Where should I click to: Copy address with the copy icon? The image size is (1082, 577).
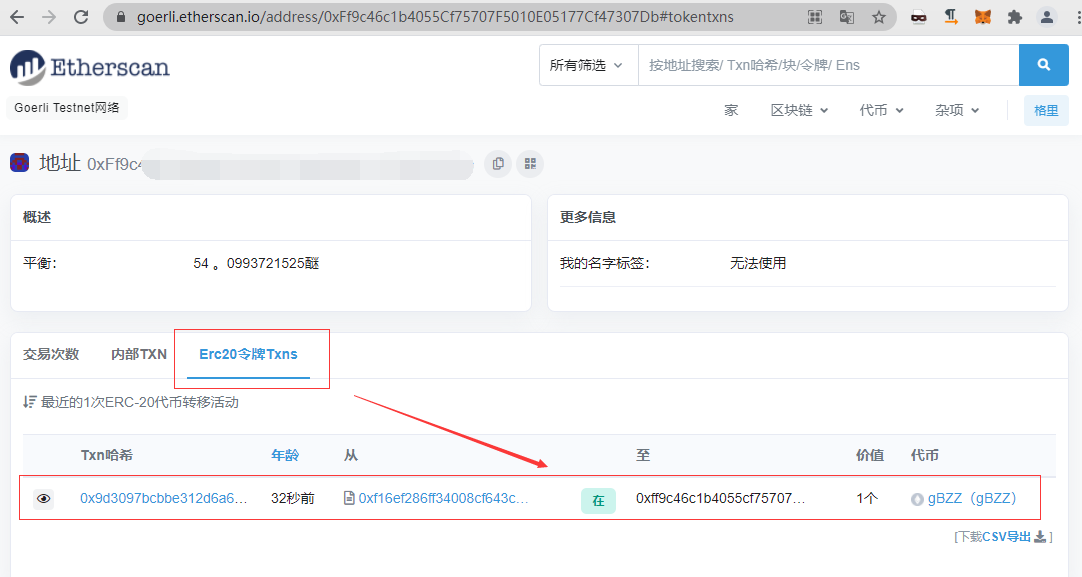click(497, 164)
